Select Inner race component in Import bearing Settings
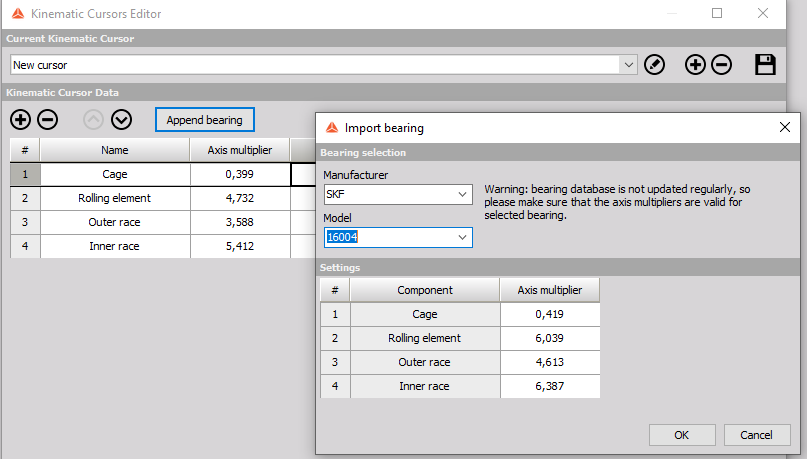The image size is (807, 459). point(425,386)
